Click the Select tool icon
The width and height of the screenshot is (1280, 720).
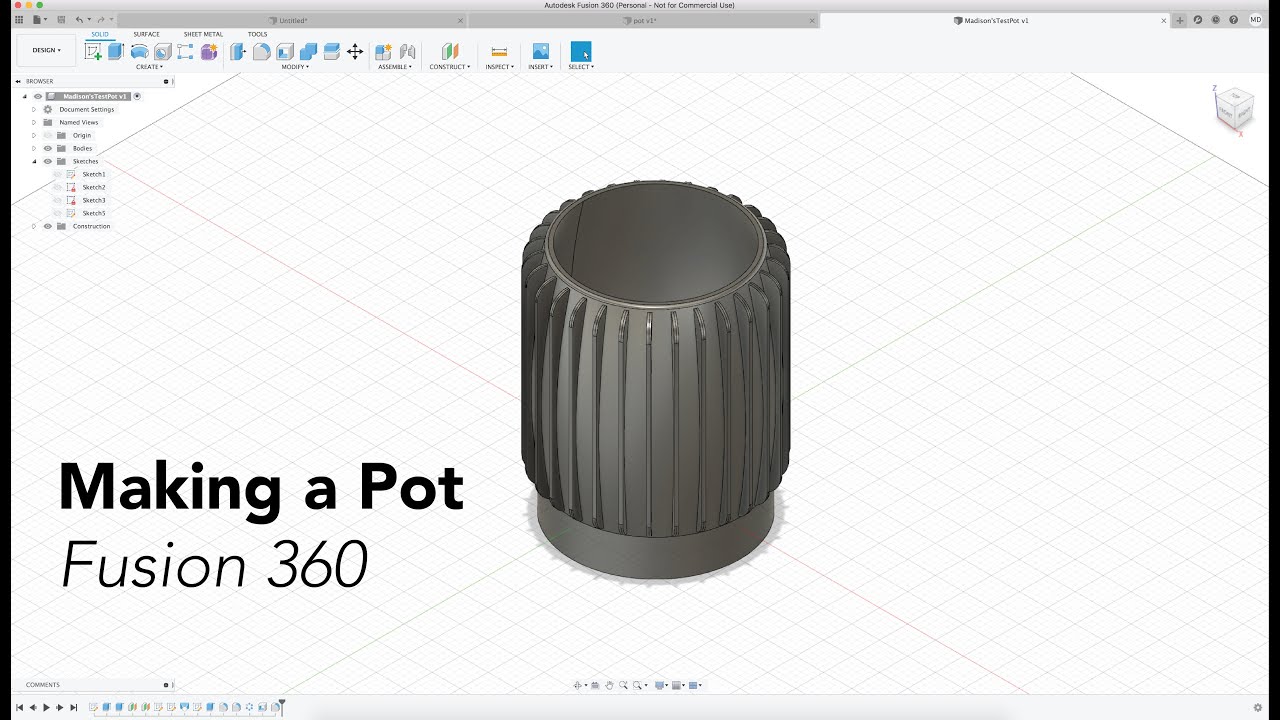tap(581, 52)
